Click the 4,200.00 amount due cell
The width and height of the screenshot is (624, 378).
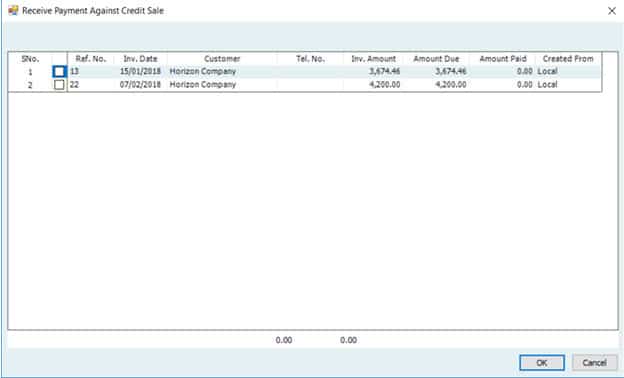click(x=436, y=84)
